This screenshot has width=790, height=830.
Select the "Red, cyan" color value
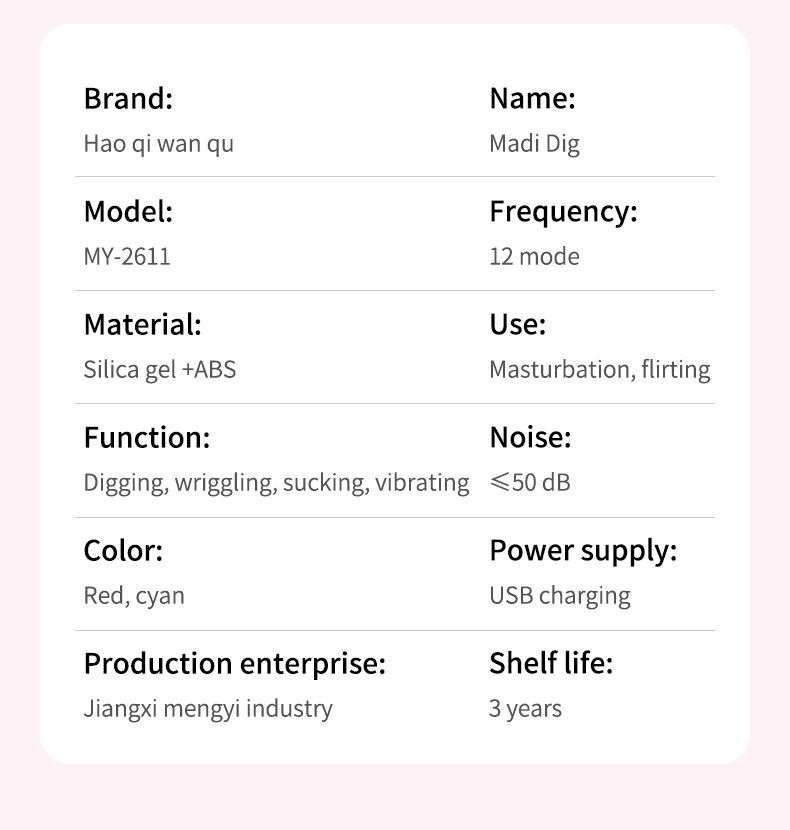coord(134,596)
